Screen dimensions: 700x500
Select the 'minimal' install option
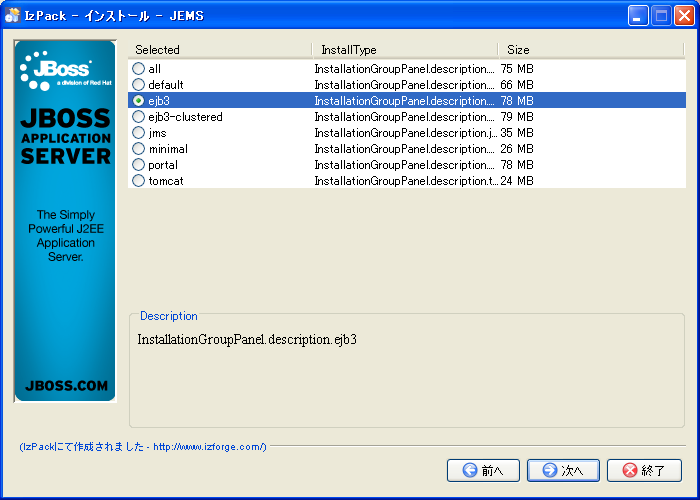[x=138, y=149]
